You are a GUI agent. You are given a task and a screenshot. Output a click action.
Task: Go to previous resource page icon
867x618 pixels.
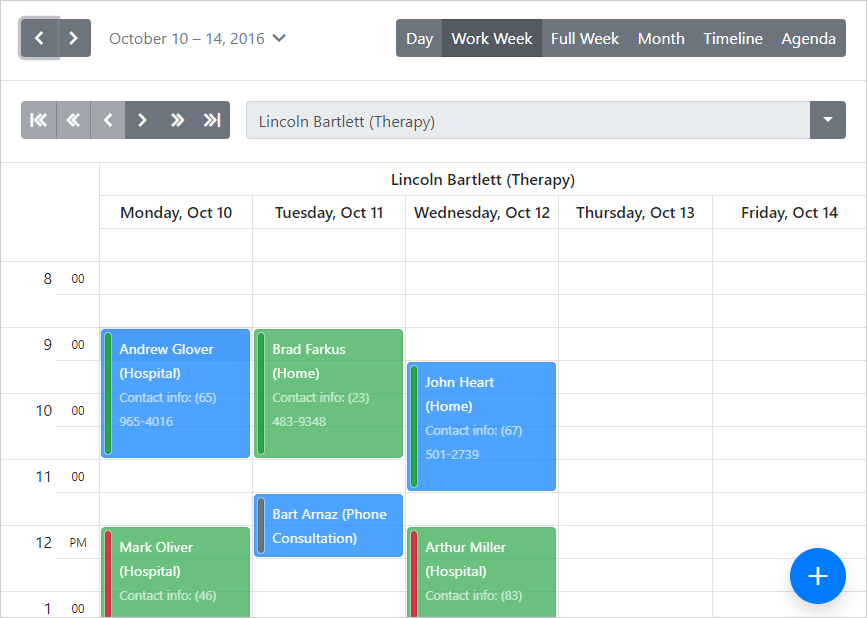[x=73, y=120]
